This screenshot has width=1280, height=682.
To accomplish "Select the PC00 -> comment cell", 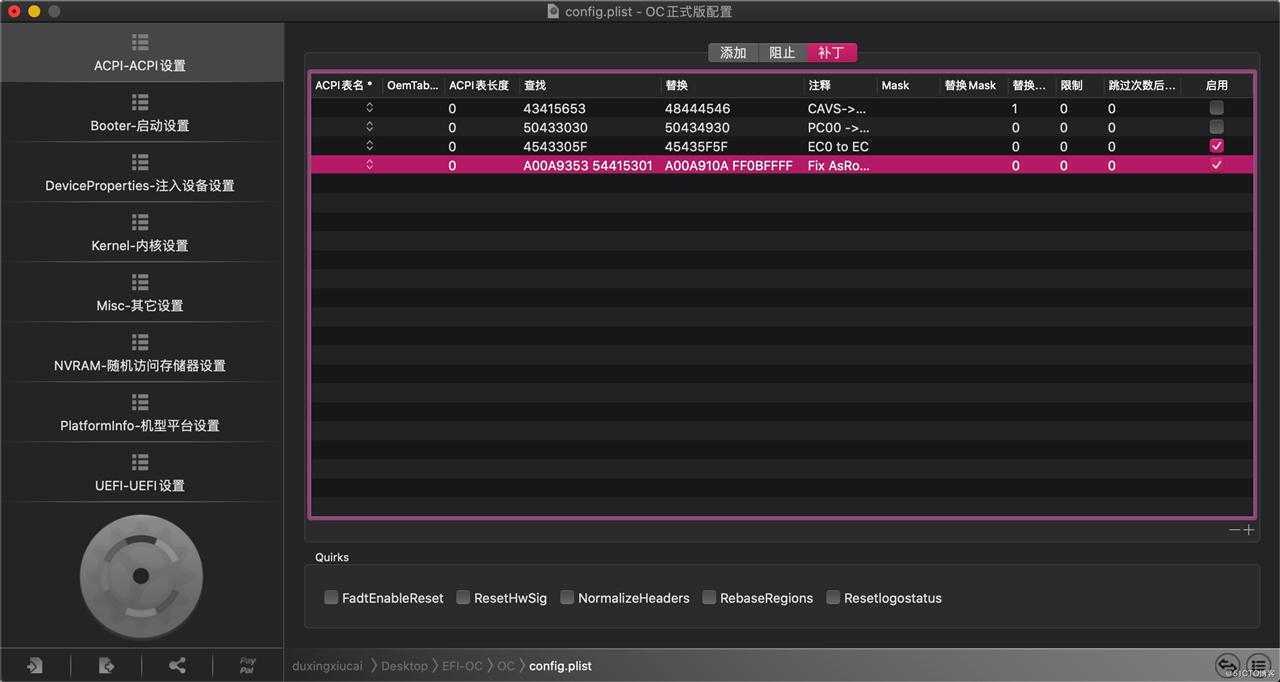I will (838, 127).
